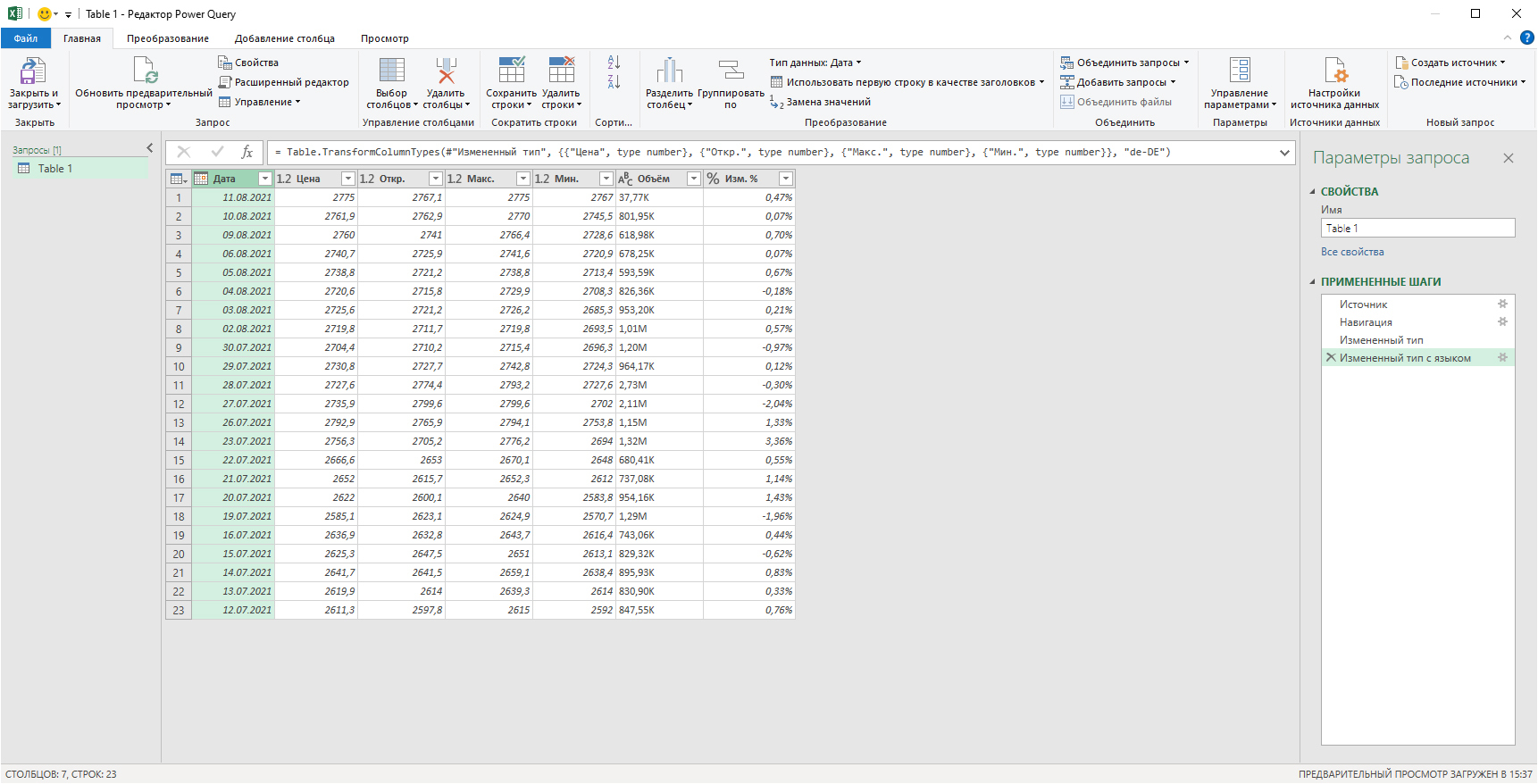This screenshot has height=784, width=1538.
Task: Collapse the Запросы pane with the arrow
Action: pos(149,148)
